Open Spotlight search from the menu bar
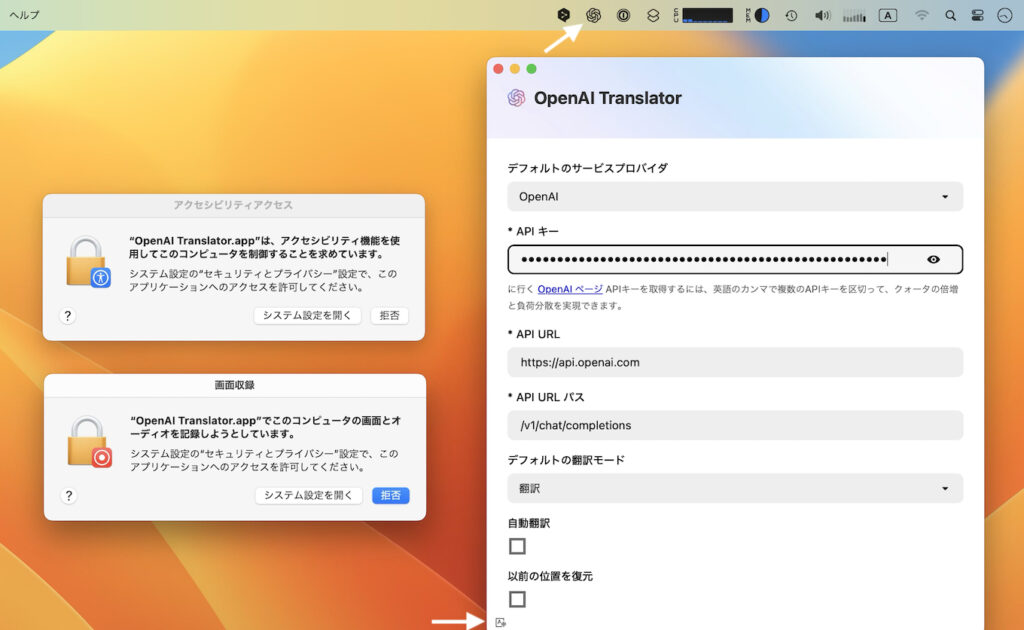The image size is (1024, 630). (x=950, y=15)
